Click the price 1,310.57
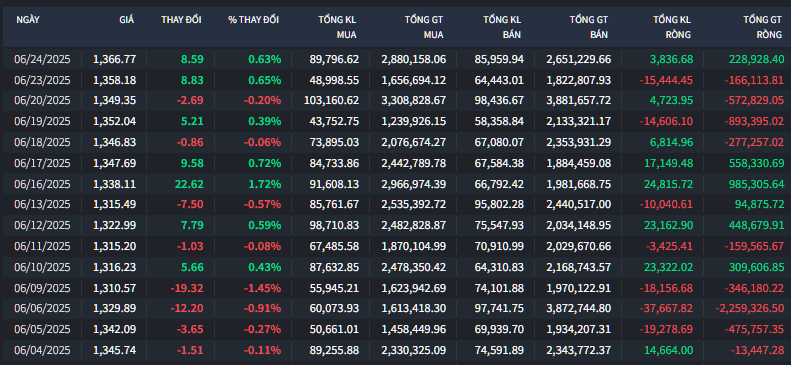The width and height of the screenshot is (791, 365). tap(115, 288)
